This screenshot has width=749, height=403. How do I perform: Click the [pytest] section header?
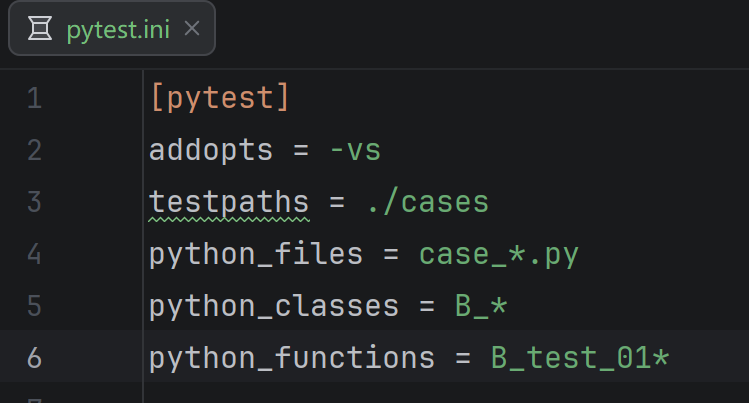pyautogui.click(x=220, y=98)
